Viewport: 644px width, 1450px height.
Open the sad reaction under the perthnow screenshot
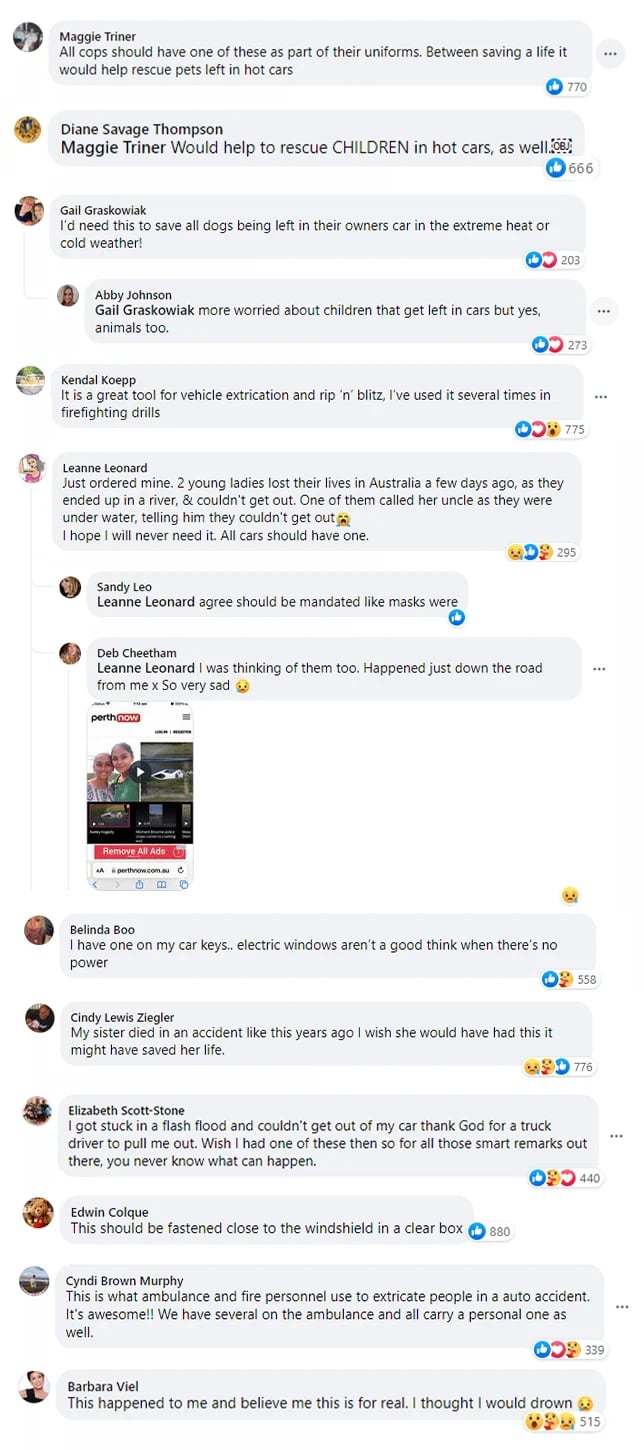click(x=570, y=895)
